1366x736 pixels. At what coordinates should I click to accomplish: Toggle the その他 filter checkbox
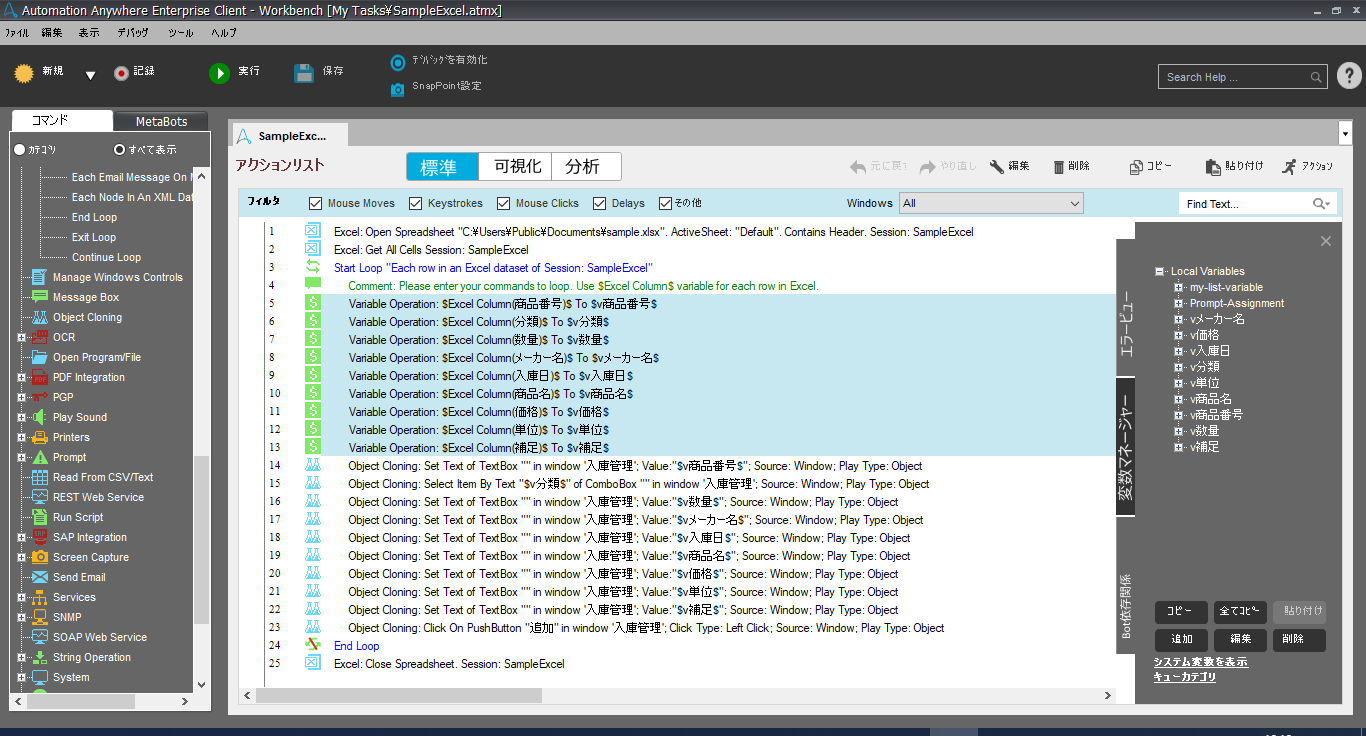665,203
